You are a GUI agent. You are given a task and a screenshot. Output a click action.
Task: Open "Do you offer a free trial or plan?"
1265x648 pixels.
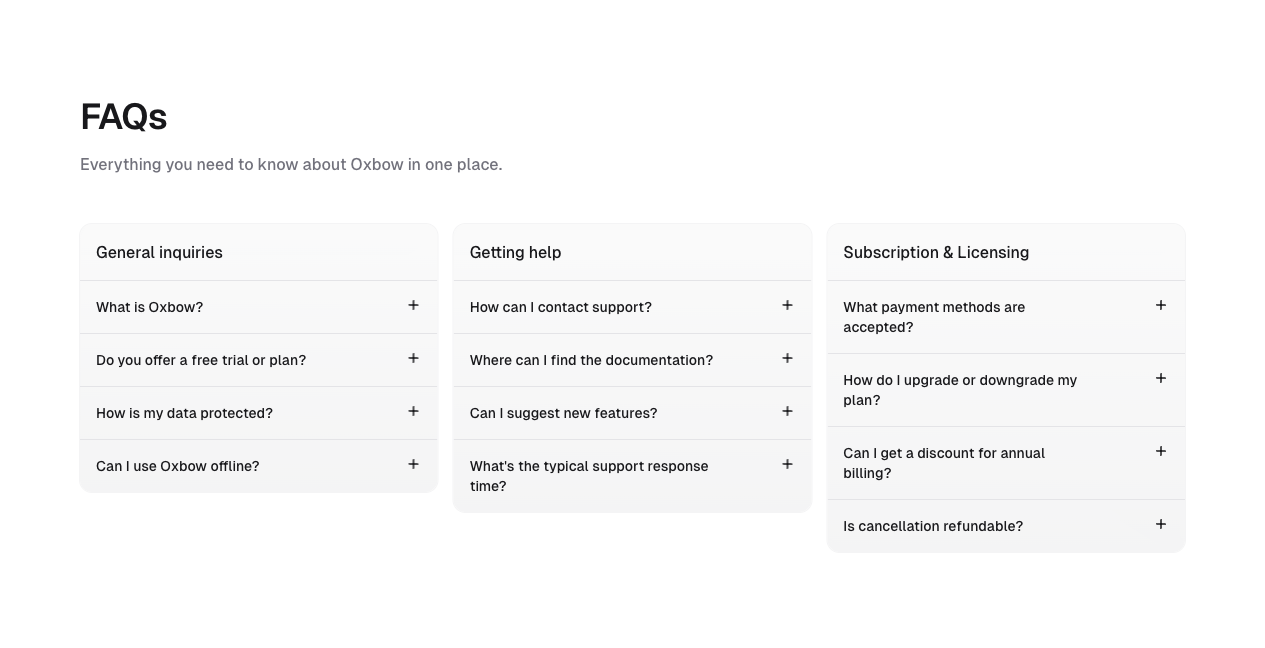pyautogui.click(x=201, y=360)
